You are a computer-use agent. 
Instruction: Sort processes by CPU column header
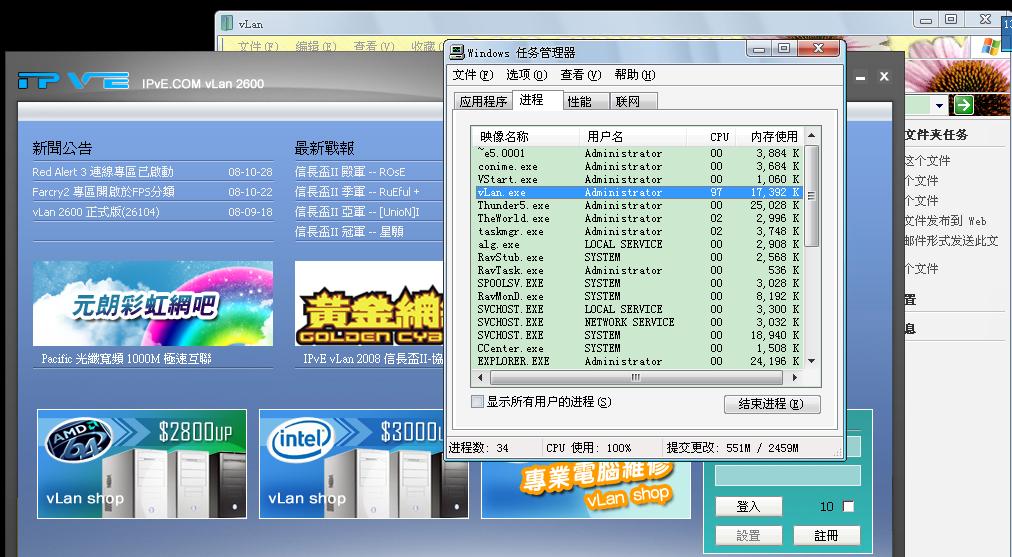[x=711, y=136]
